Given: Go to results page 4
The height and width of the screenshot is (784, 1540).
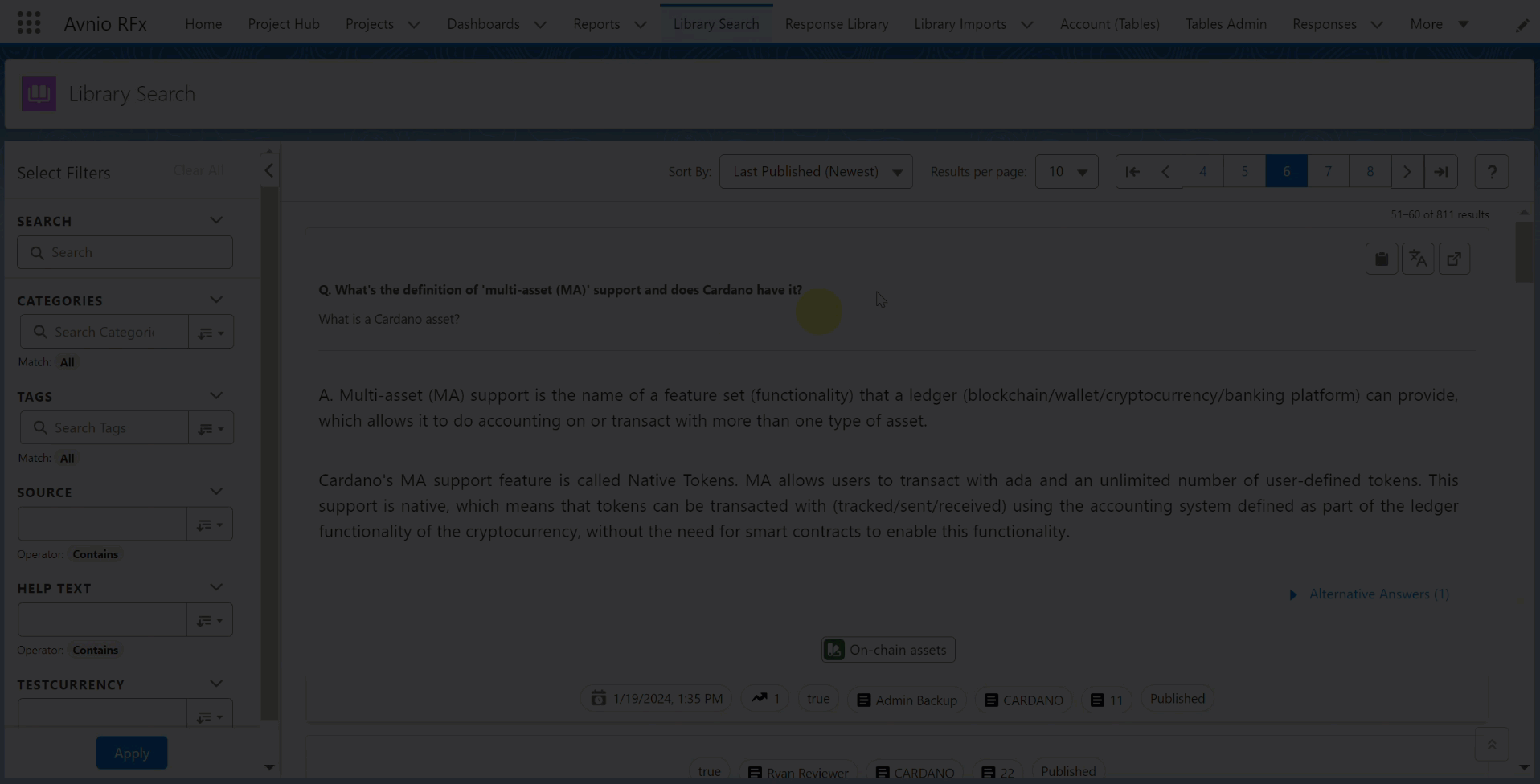Looking at the screenshot, I should pyautogui.click(x=1202, y=171).
